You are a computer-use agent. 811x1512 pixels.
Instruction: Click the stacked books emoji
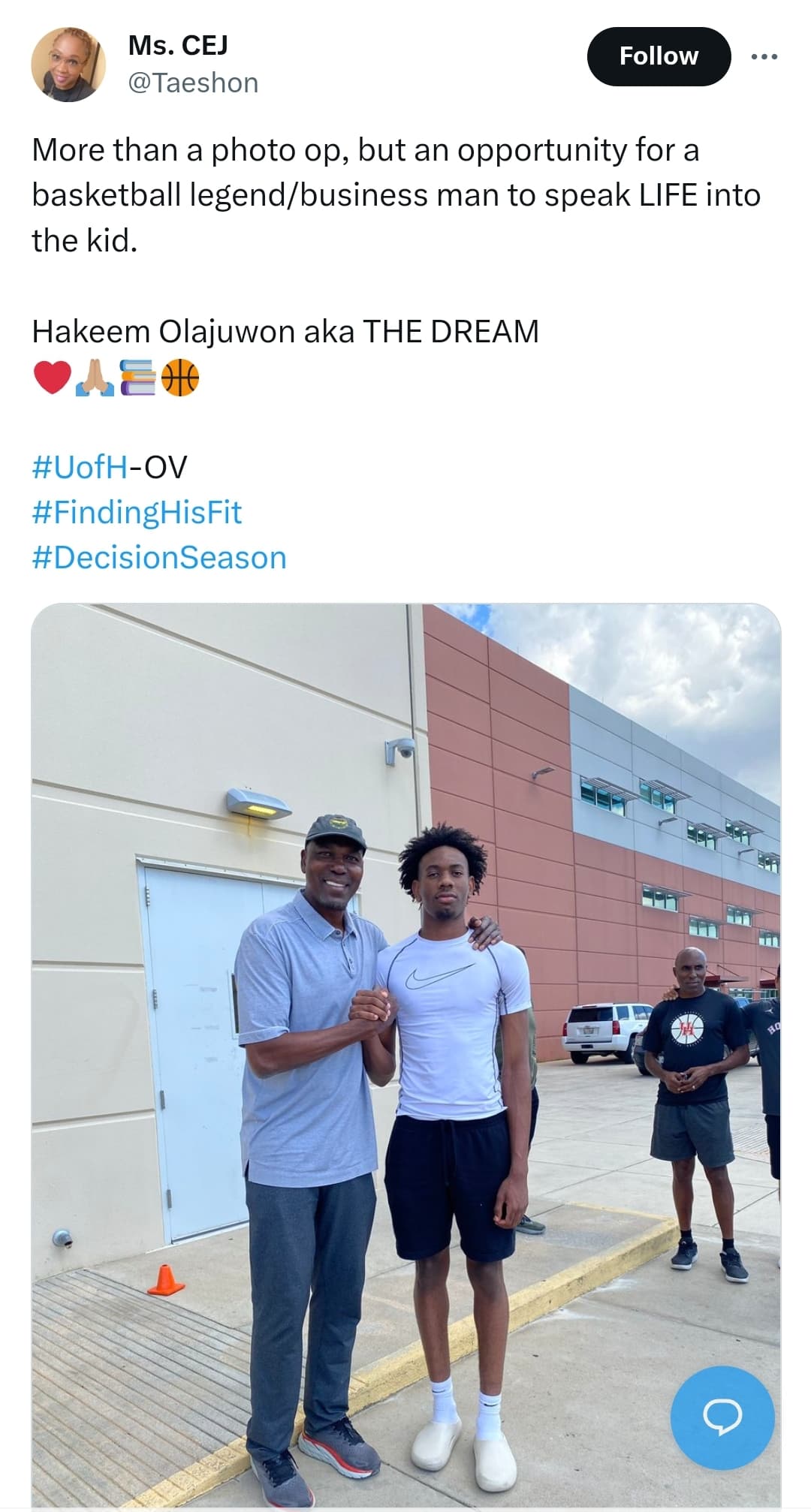pyautogui.click(x=137, y=378)
